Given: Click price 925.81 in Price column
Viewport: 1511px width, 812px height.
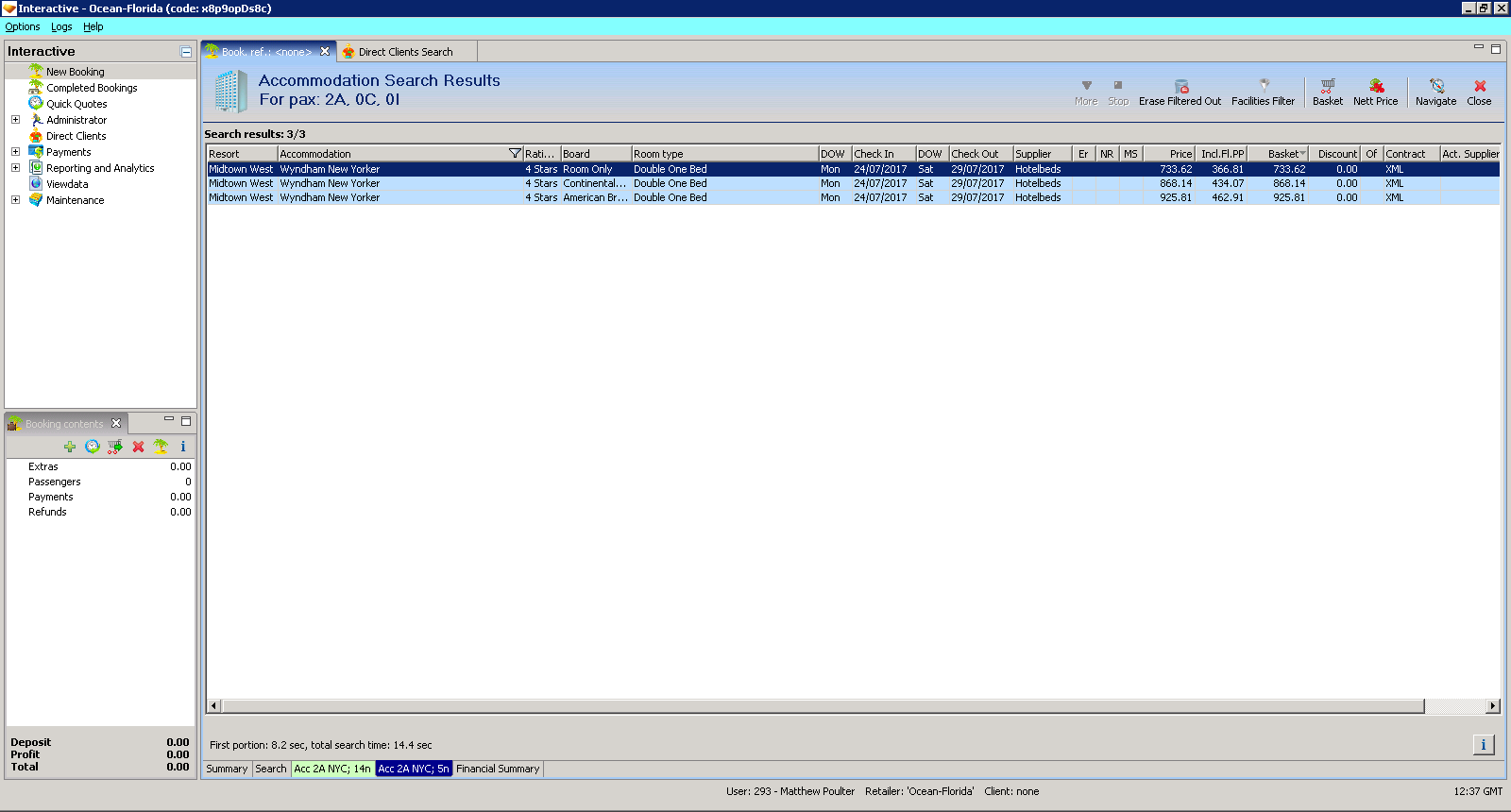Looking at the screenshot, I should 1176,198.
